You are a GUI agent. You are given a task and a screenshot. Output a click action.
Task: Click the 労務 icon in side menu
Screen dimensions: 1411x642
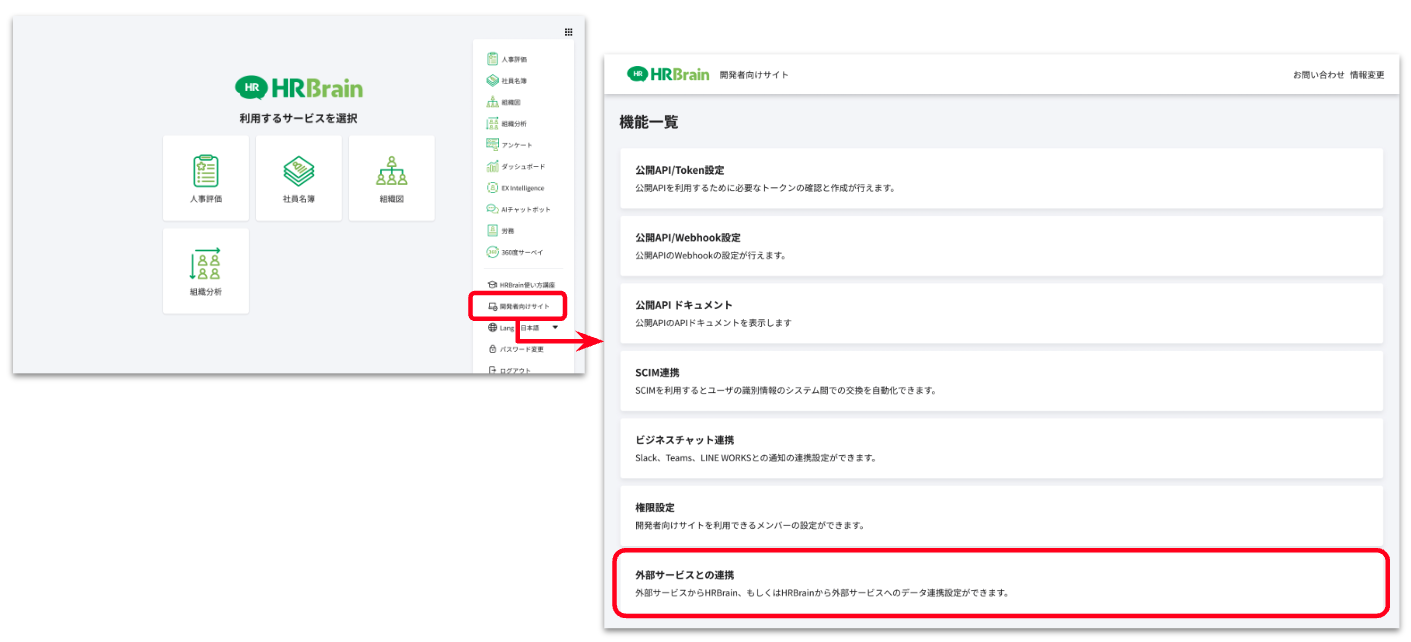[x=492, y=231]
